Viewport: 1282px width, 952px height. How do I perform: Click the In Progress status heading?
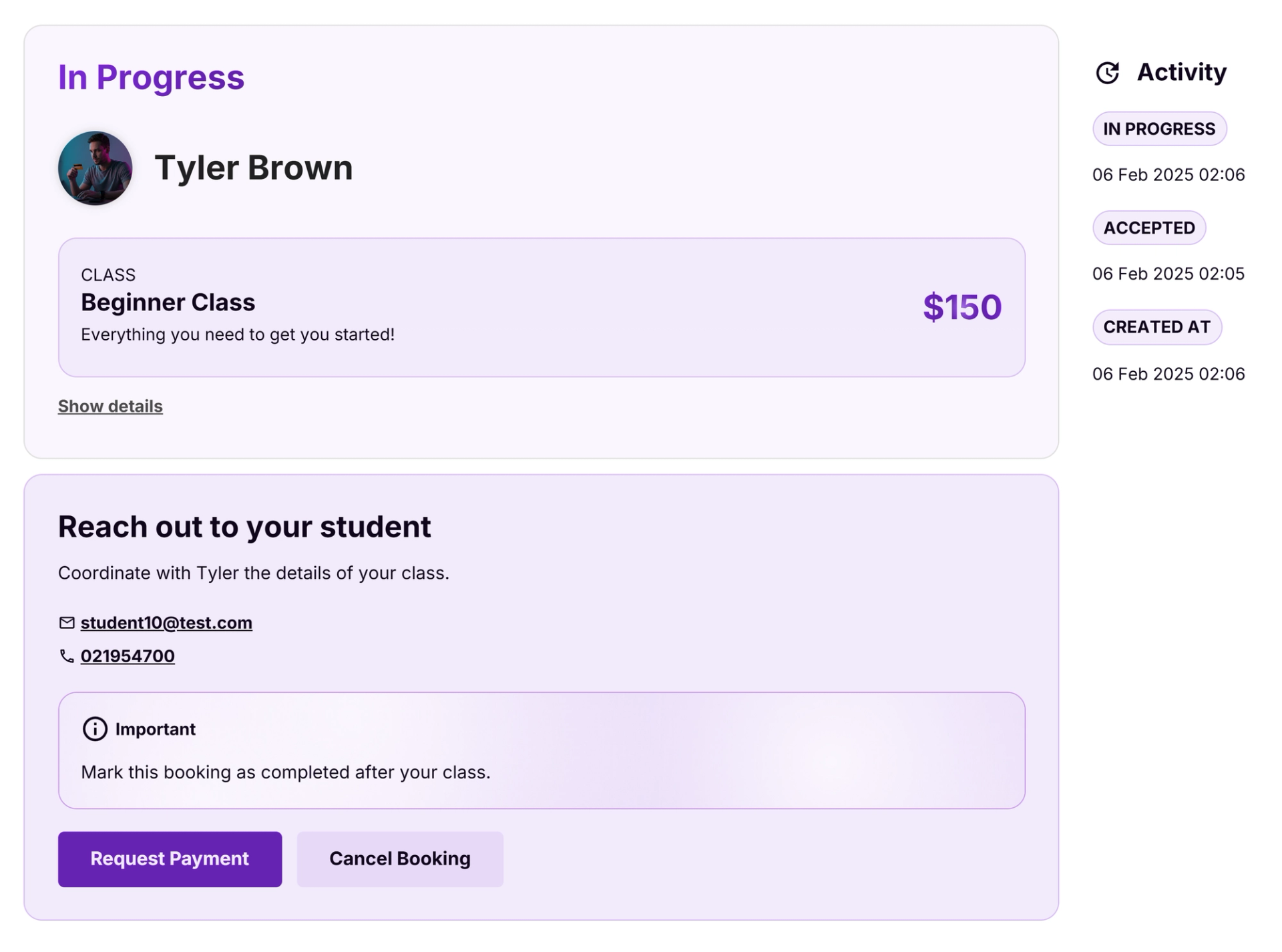pyautogui.click(x=151, y=77)
